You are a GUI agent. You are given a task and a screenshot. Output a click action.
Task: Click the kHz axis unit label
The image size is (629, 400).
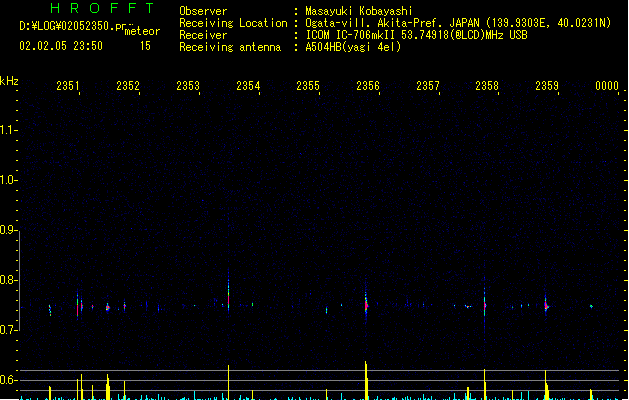tap(9, 81)
